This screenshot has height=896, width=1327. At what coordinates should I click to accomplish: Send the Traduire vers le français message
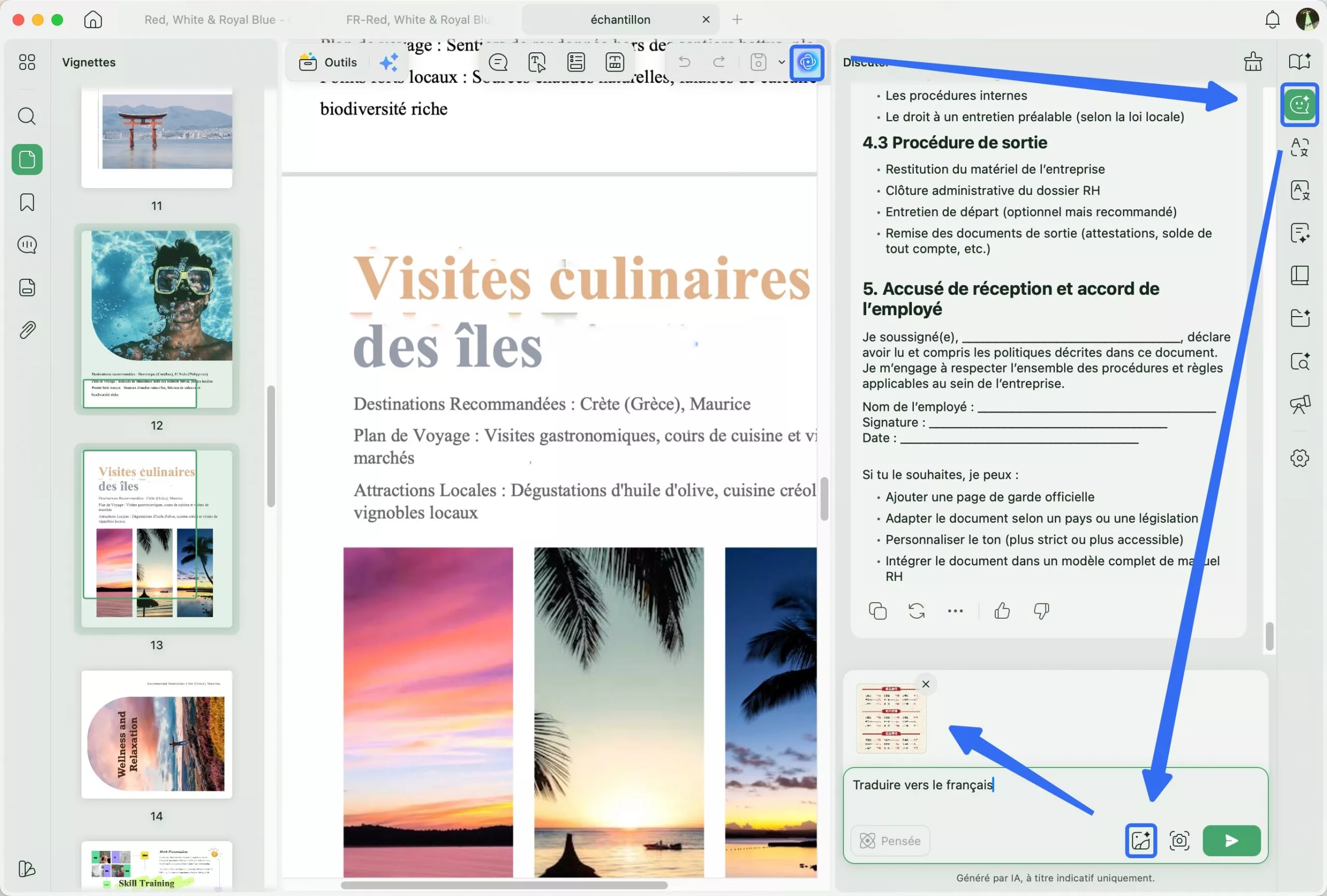click(x=1231, y=841)
